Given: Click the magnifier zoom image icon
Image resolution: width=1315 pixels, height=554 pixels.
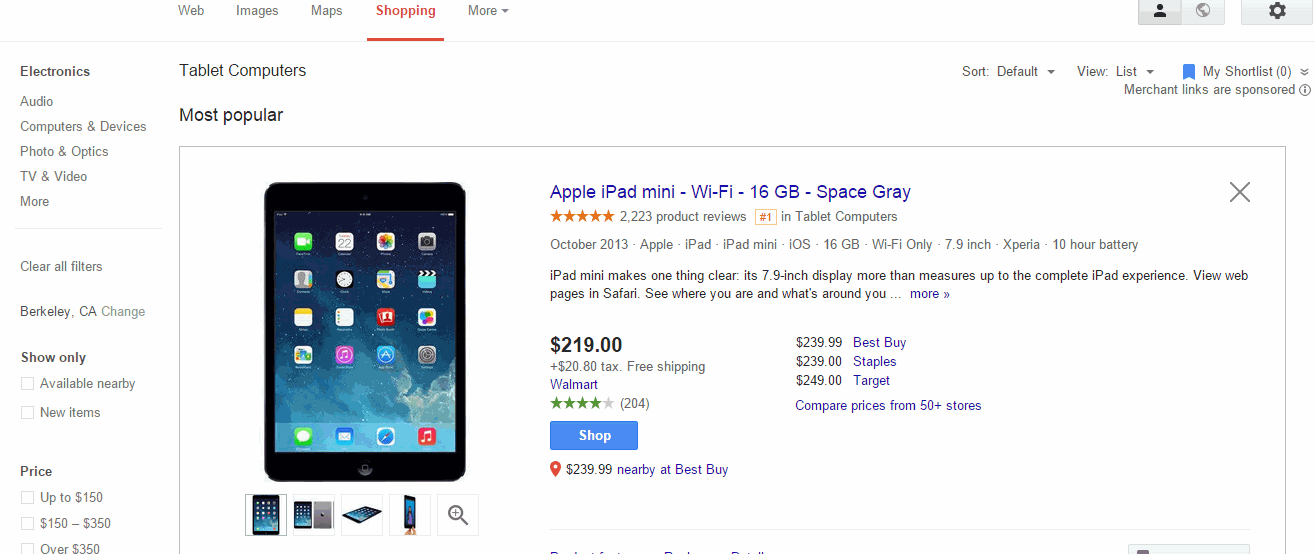Looking at the screenshot, I should coord(458,515).
